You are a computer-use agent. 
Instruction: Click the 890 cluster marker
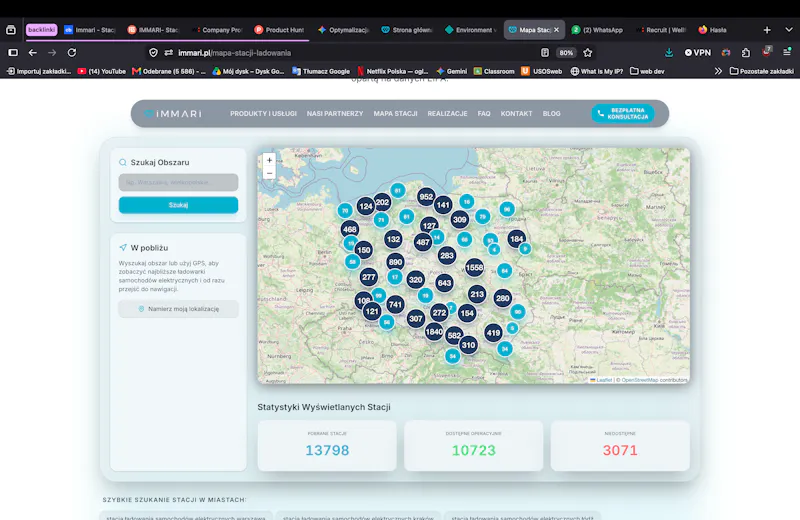pos(395,262)
